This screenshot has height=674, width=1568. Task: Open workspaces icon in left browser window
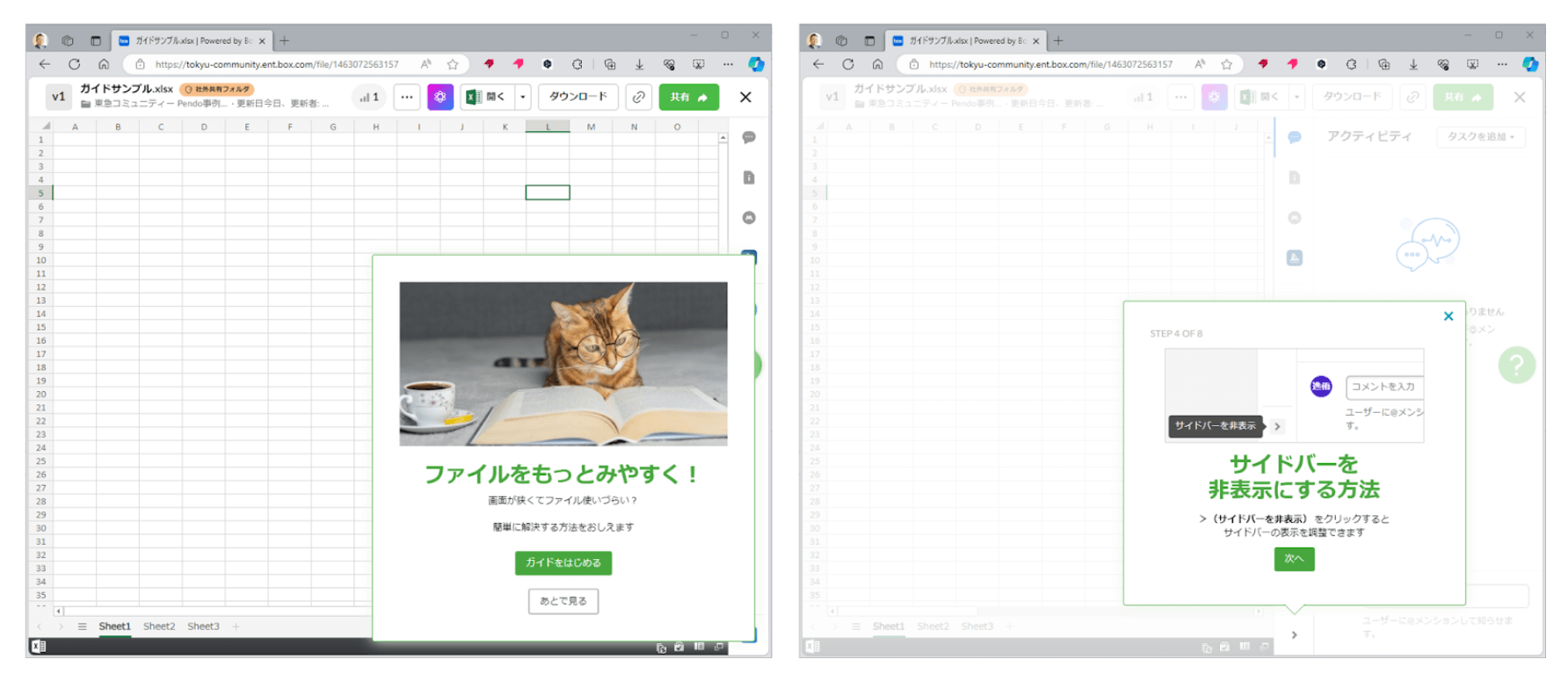tap(68, 40)
